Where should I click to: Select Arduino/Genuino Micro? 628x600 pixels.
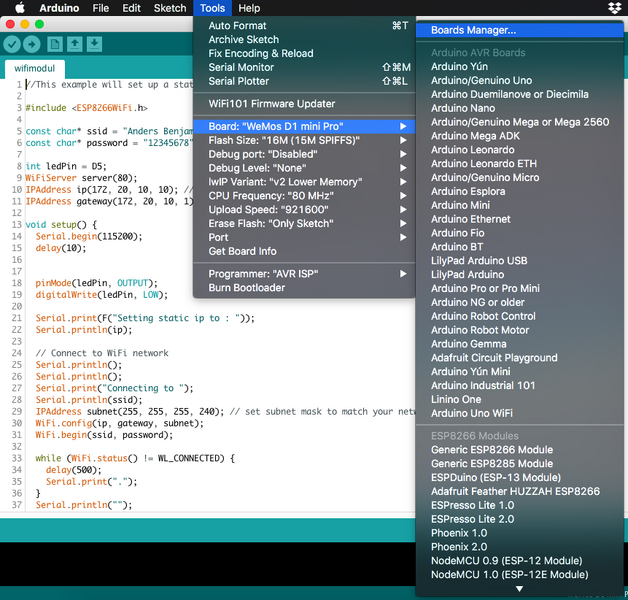[519, 177]
